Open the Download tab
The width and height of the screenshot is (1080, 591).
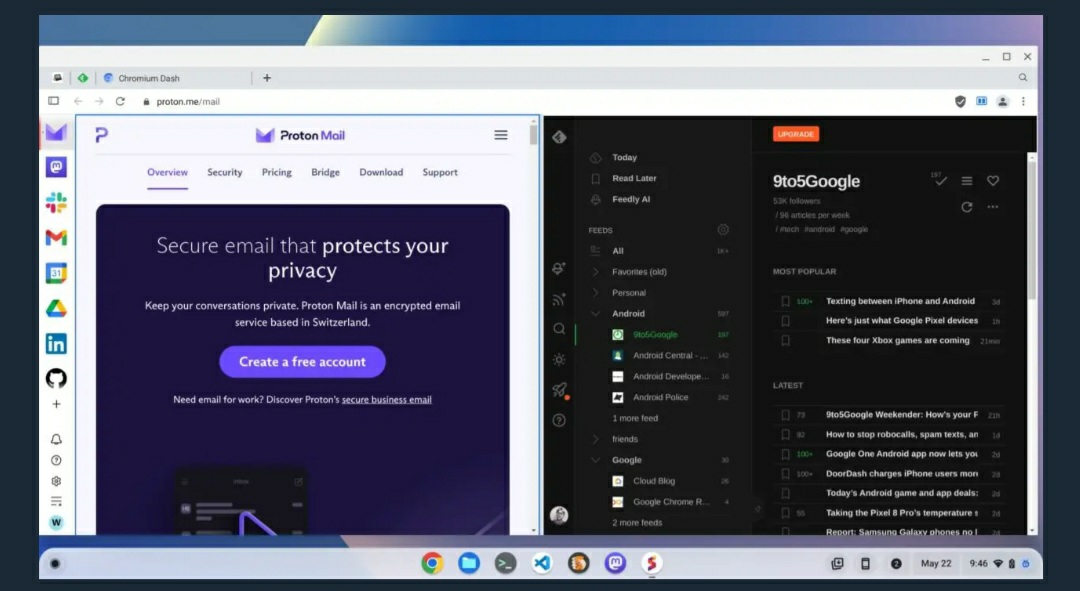[381, 172]
